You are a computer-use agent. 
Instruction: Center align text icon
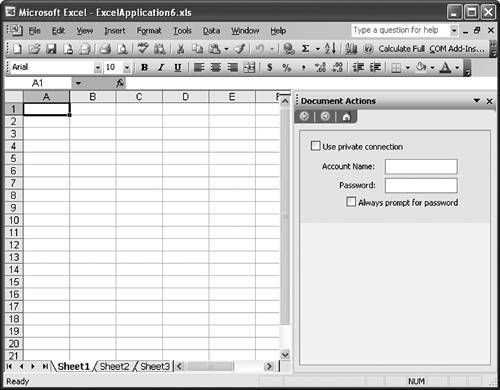(216, 67)
